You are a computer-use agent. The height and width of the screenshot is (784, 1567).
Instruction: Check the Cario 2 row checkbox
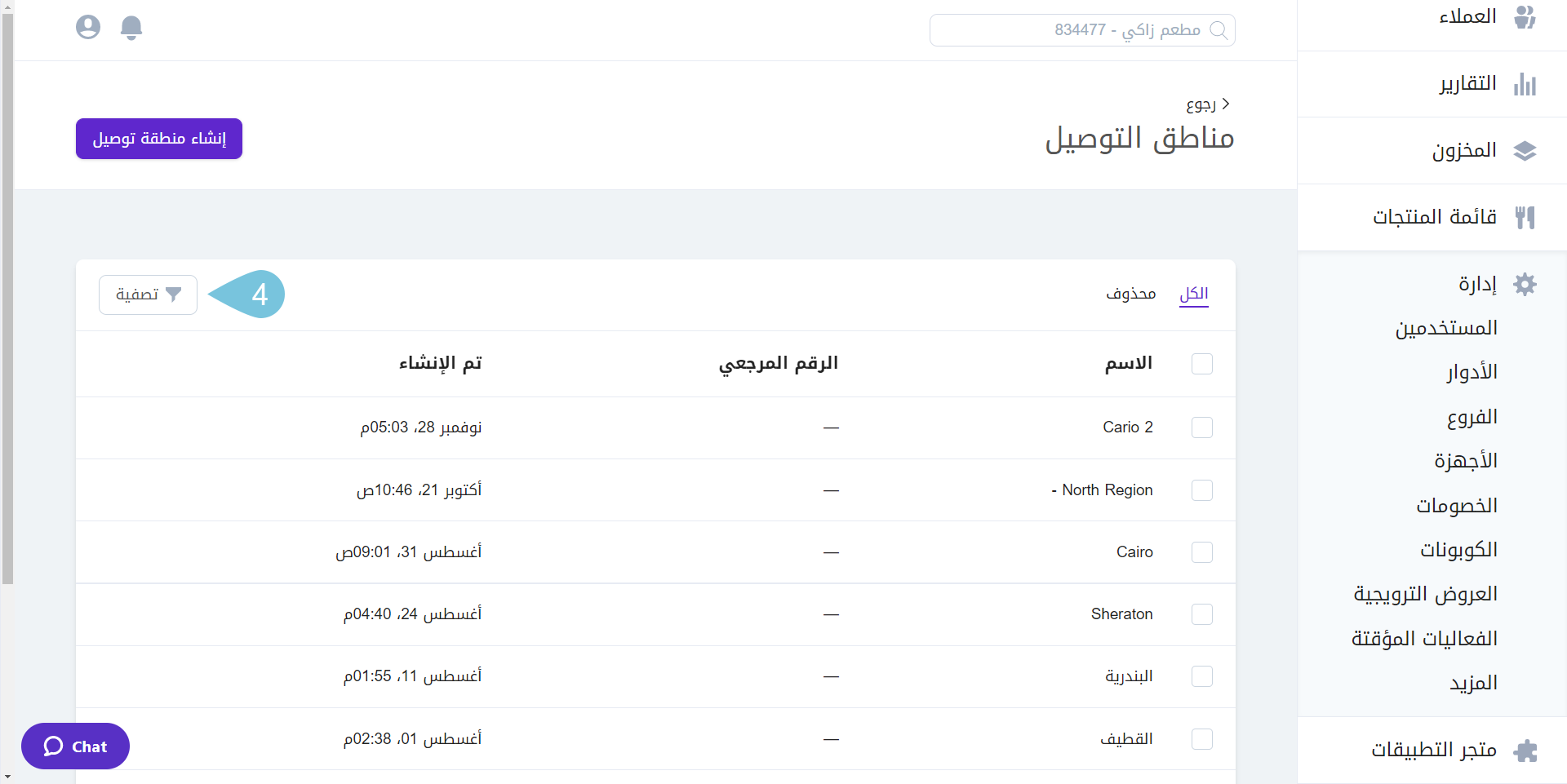pyautogui.click(x=1201, y=427)
